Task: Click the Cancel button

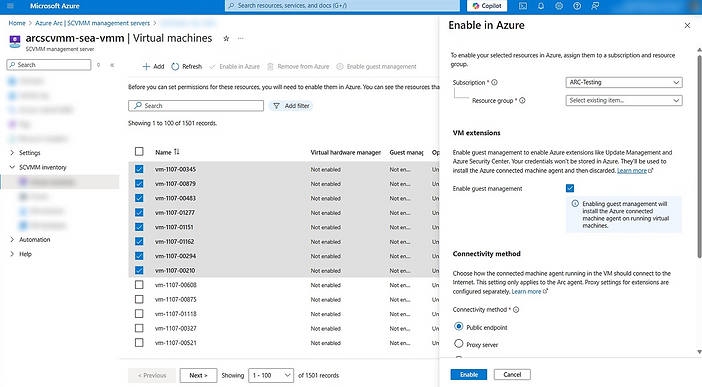Action: click(x=512, y=374)
